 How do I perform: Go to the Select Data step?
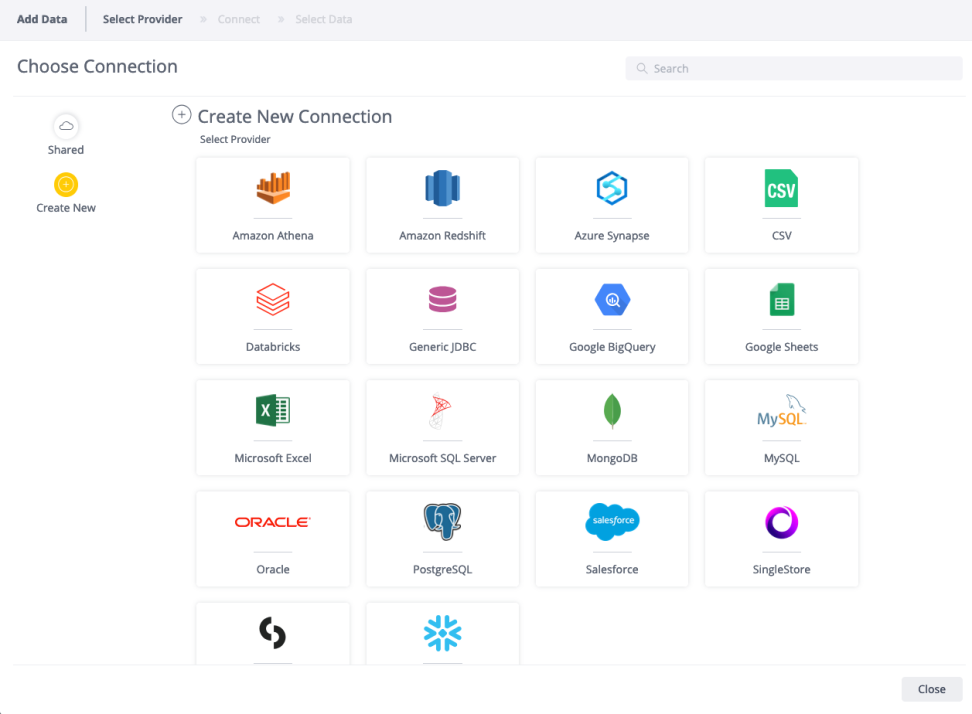[x=324, y=19]
